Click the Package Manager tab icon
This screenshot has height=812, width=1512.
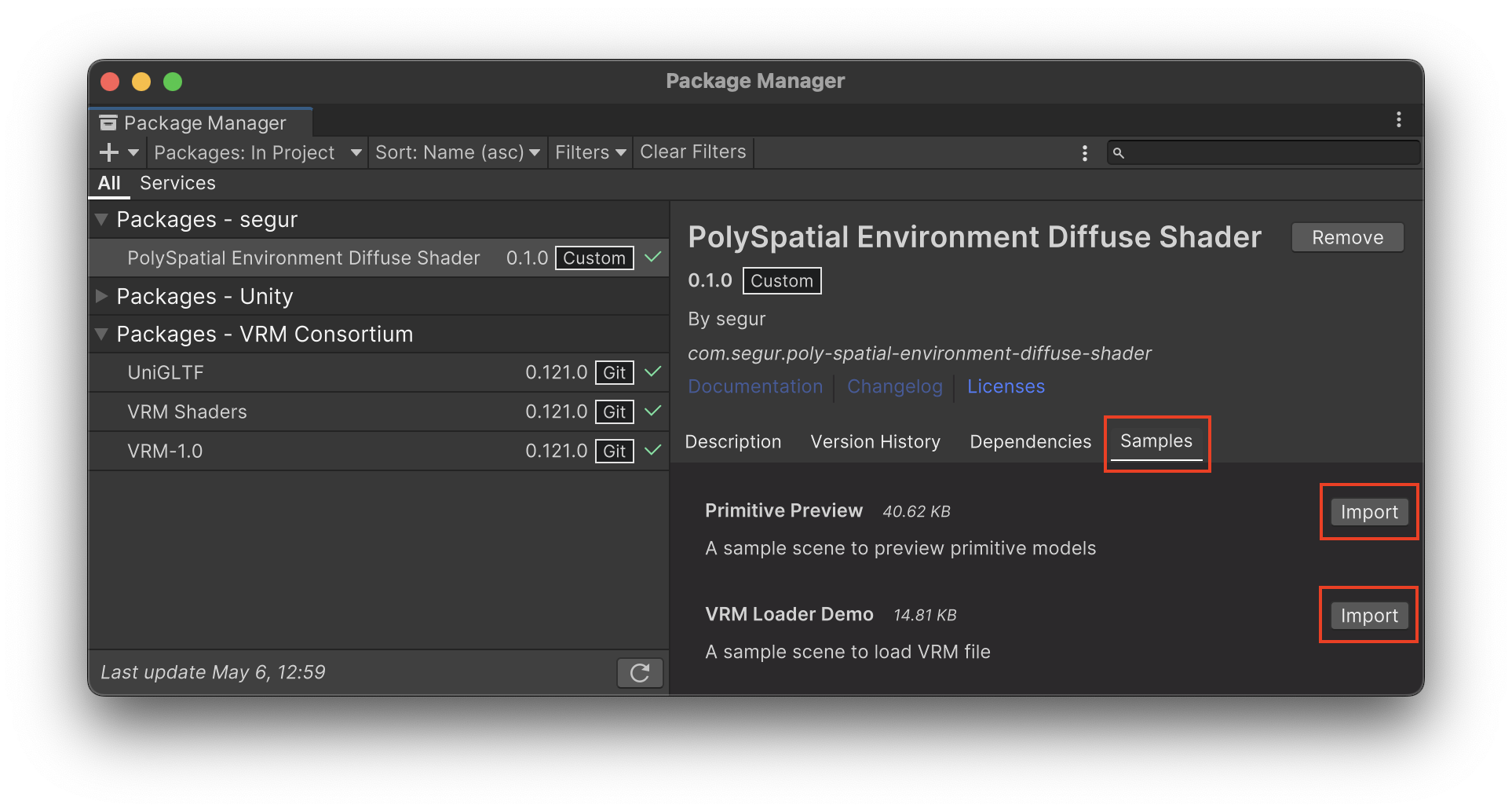point(108,123)
